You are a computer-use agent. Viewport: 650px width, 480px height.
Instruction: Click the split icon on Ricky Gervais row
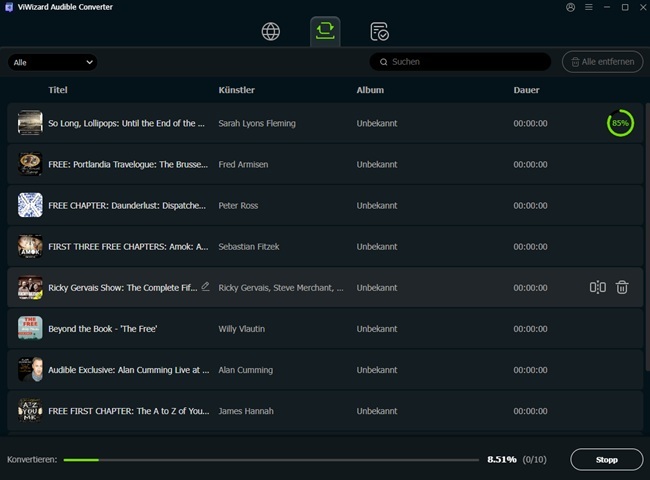coord(598,287)
